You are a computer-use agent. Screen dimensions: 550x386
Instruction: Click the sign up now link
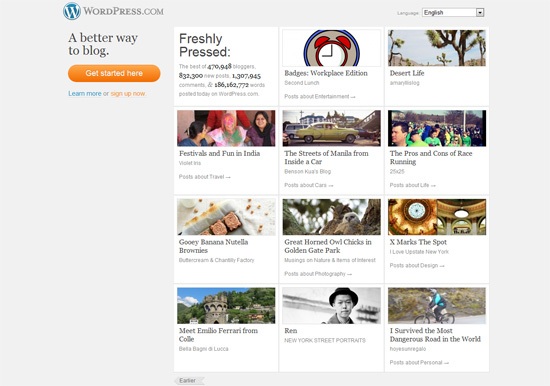coord(128,94)
